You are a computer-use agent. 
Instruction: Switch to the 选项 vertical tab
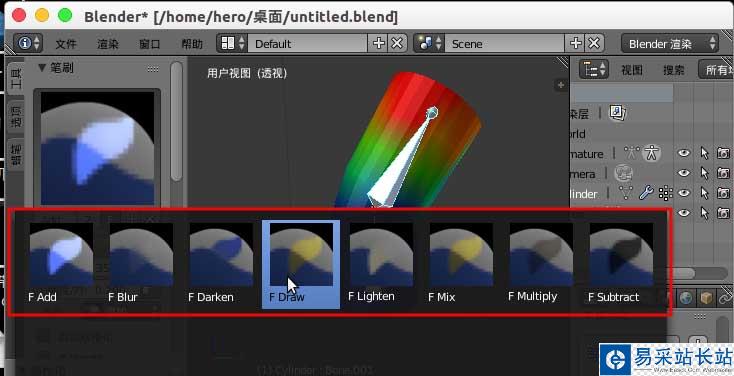pos(15,116)
